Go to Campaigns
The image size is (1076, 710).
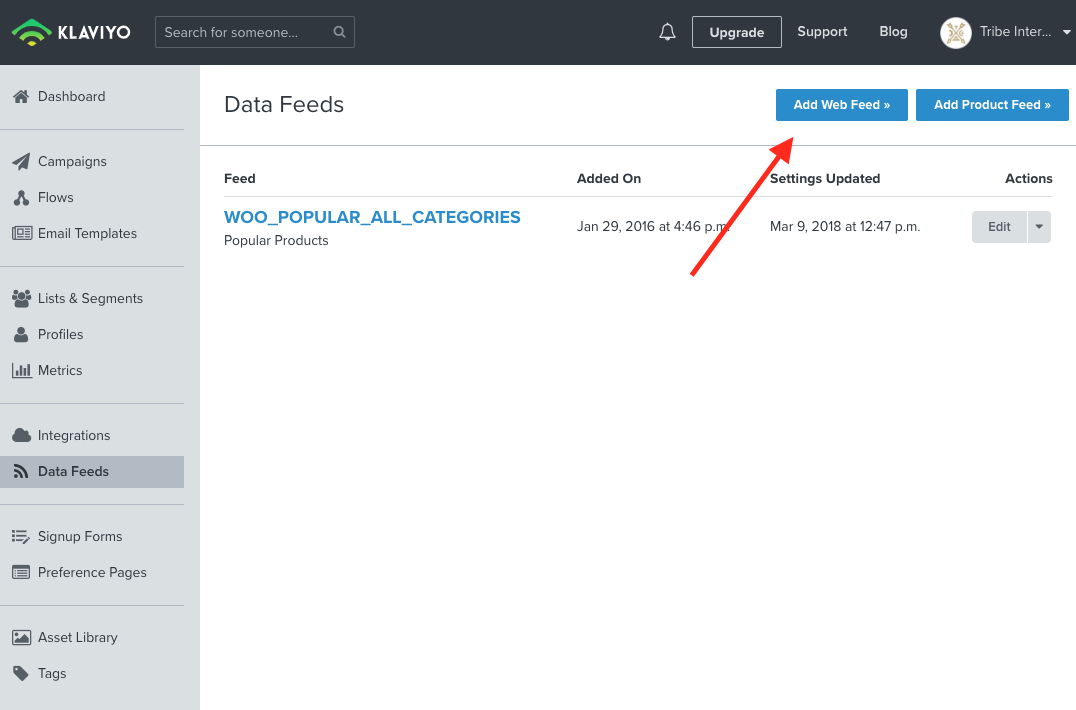coord(72,161)
